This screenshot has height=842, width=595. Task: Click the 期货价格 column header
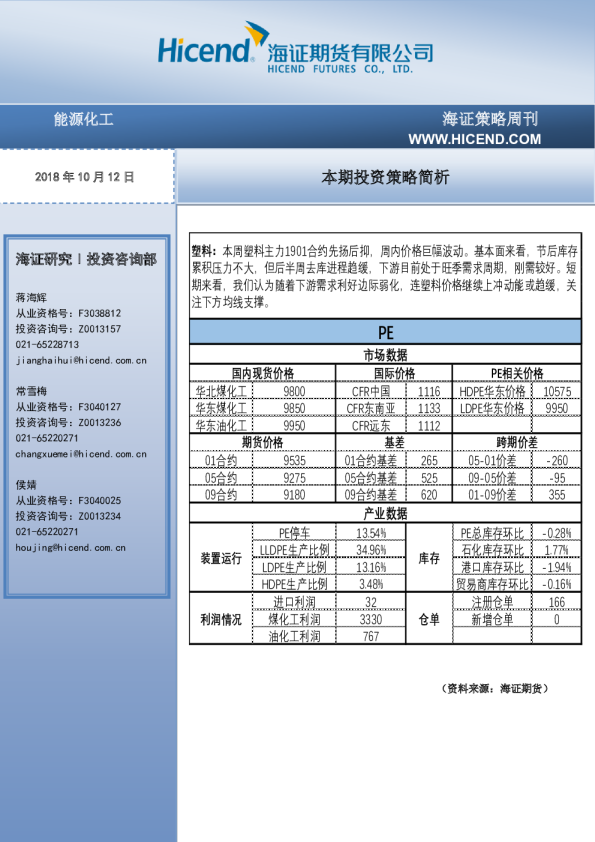coord(263,442)
